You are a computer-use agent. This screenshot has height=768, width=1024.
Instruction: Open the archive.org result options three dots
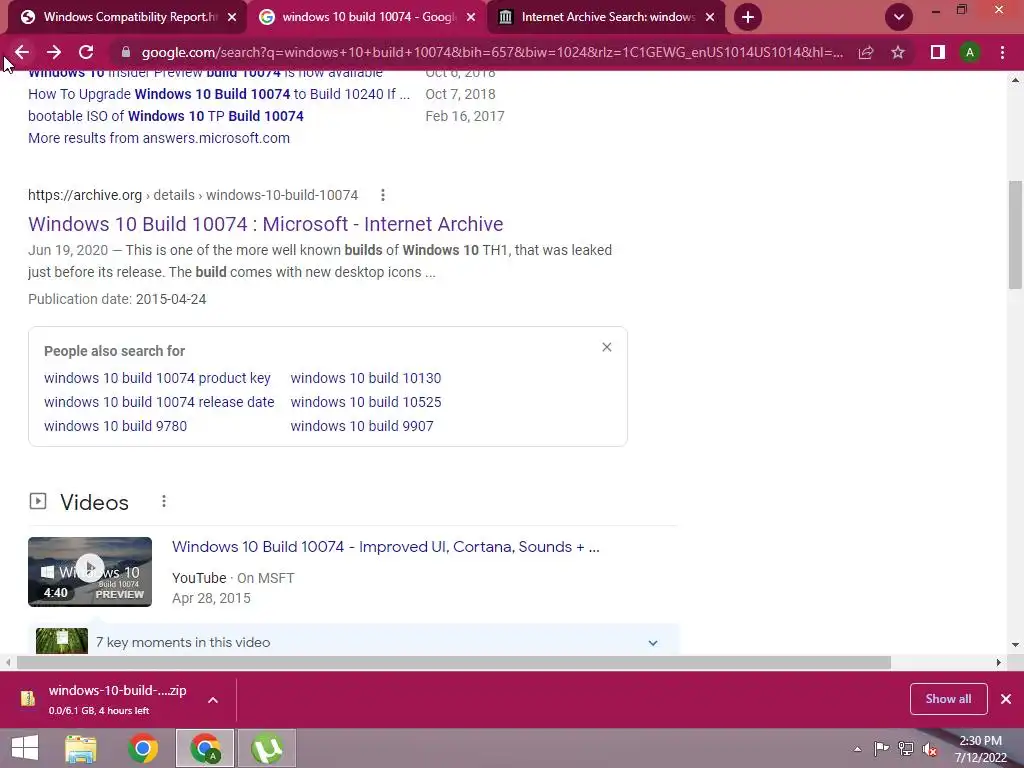pyautogui.click(x=383, y=195)
